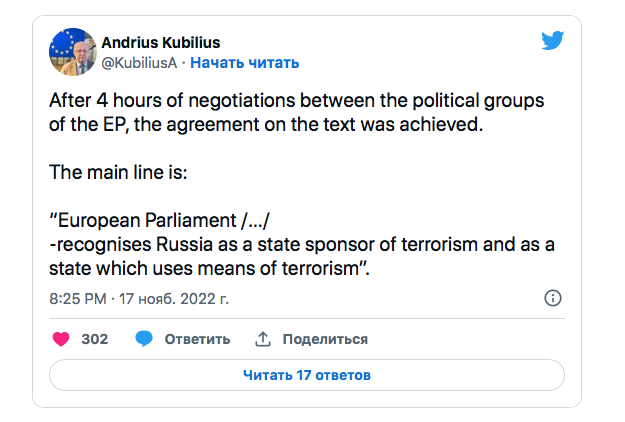Open the Читать 17 ответов button
The image size is (625, 422).
307,376
